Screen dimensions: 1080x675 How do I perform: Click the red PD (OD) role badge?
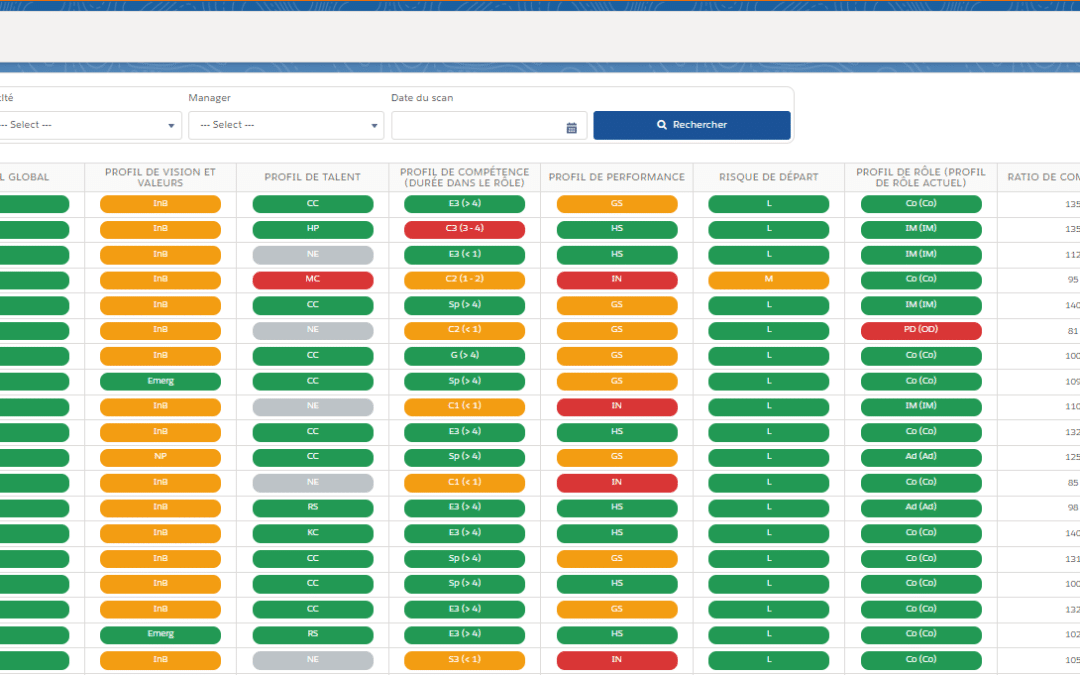tap(921, 330)
